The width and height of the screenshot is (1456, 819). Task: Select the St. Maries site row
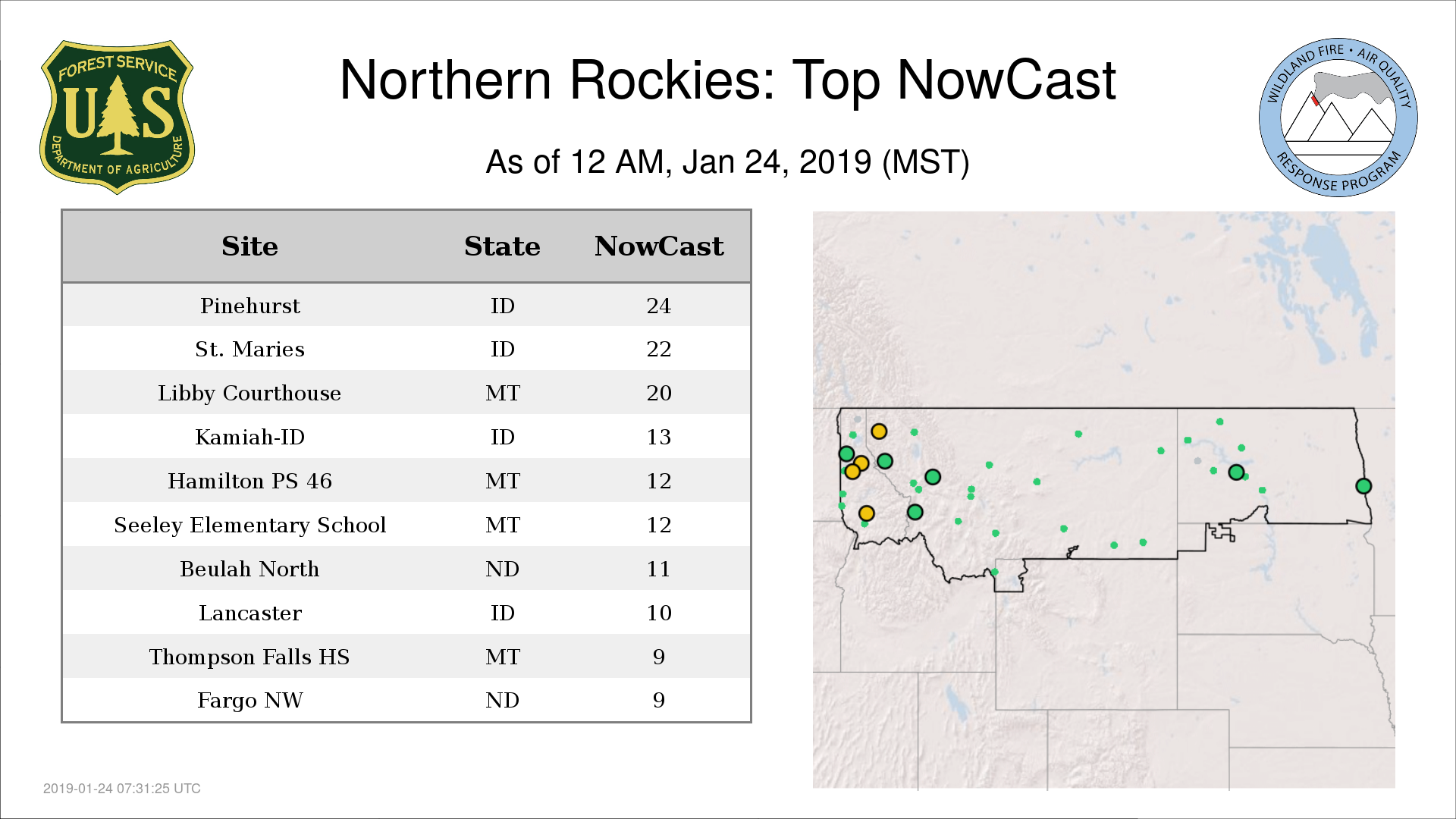[250, 350]
